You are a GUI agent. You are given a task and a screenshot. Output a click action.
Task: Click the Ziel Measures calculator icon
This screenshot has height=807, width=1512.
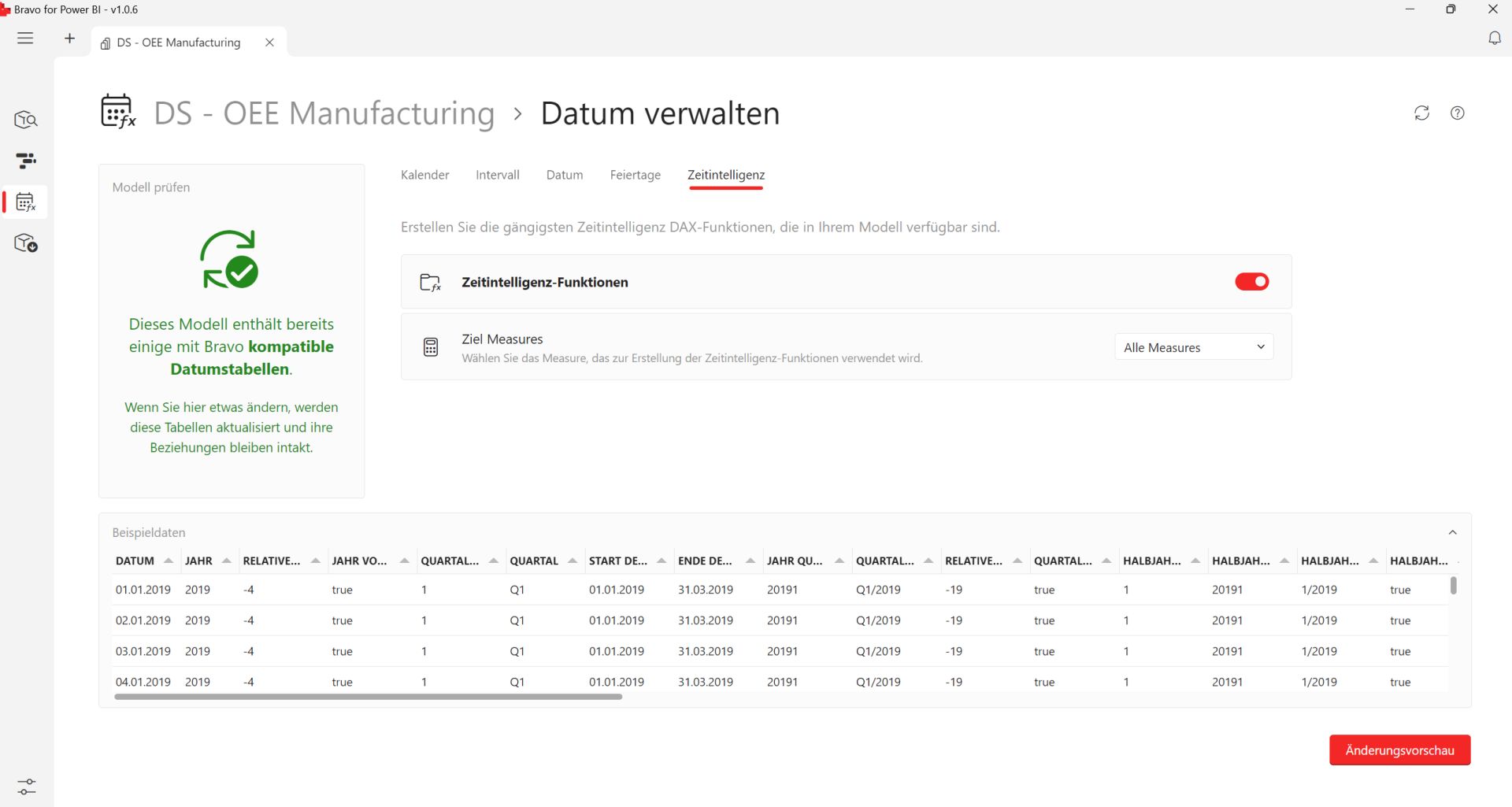(431, 347)
